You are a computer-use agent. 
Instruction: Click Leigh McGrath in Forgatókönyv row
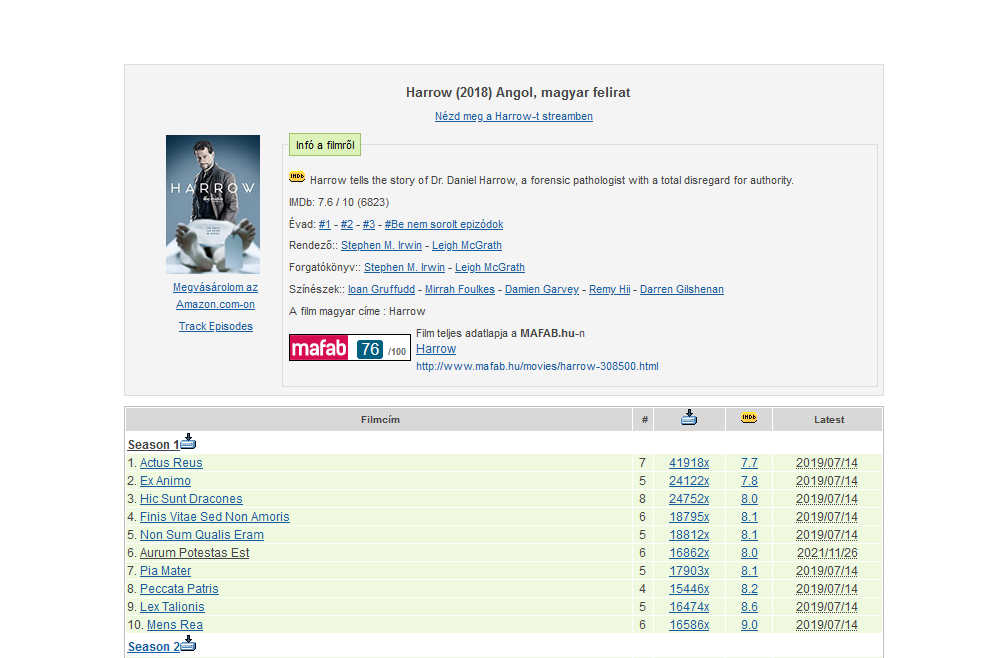point(490,267)
